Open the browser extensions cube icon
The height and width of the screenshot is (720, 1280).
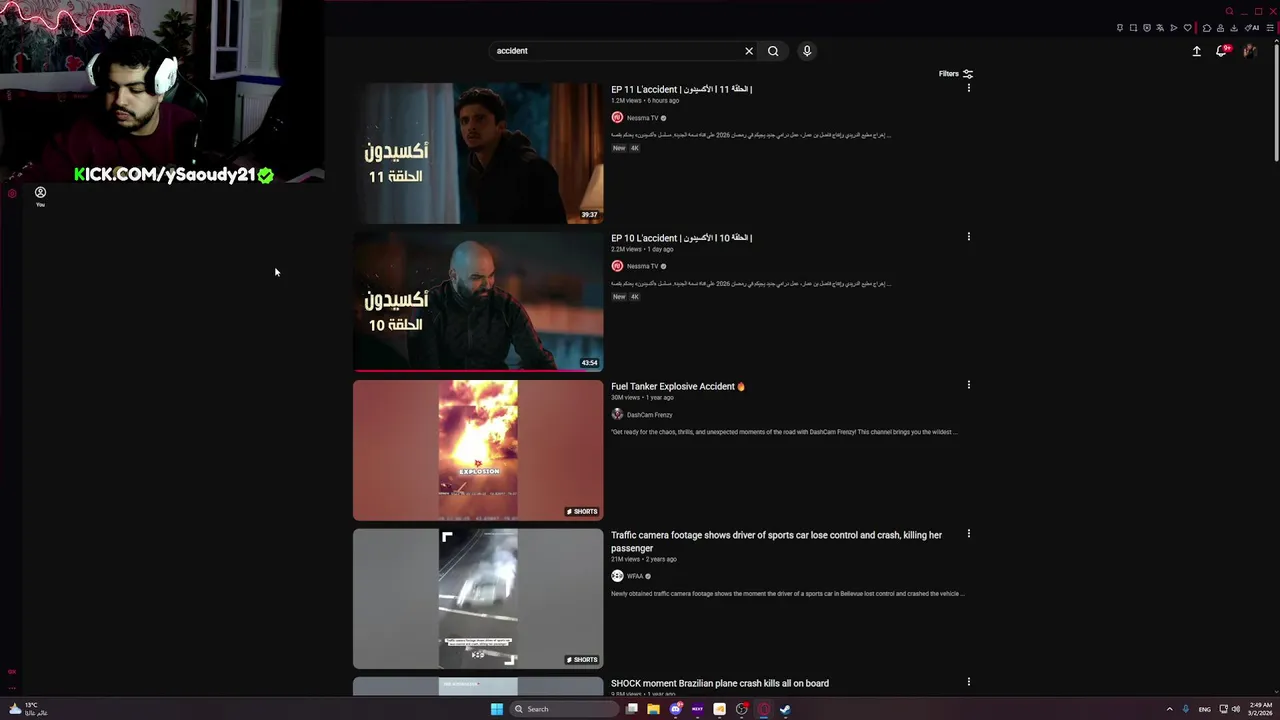tap(1207, 28)
